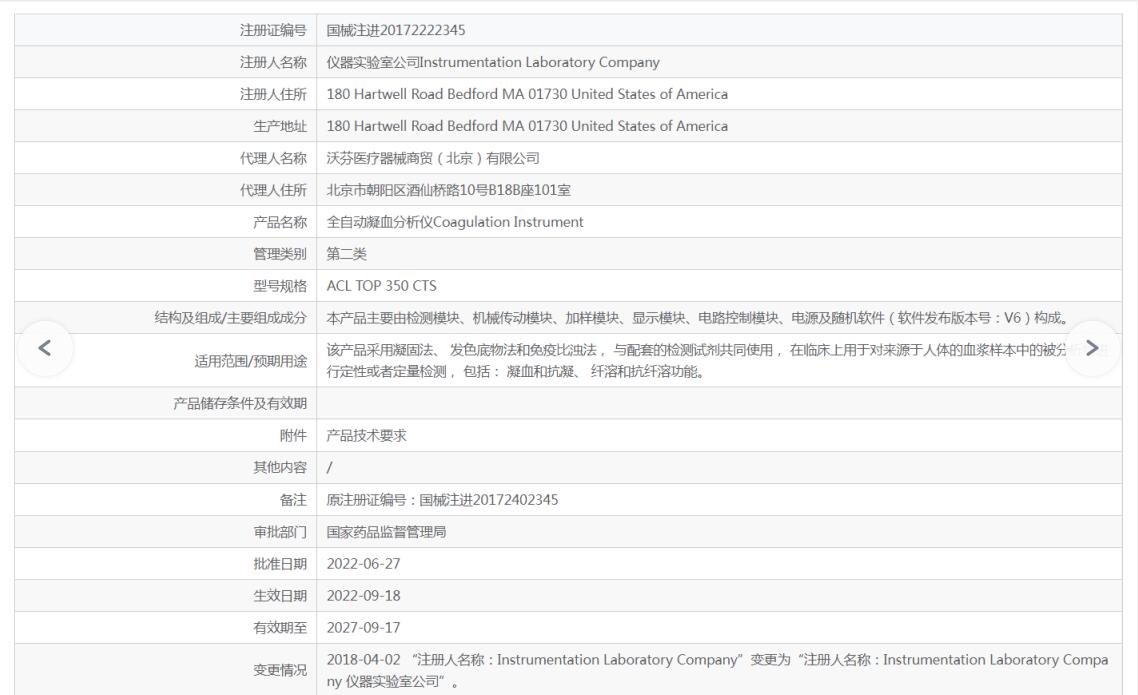Go to next record with right arrow
The image size is (1138, 695).
(x=1092, y=348)
